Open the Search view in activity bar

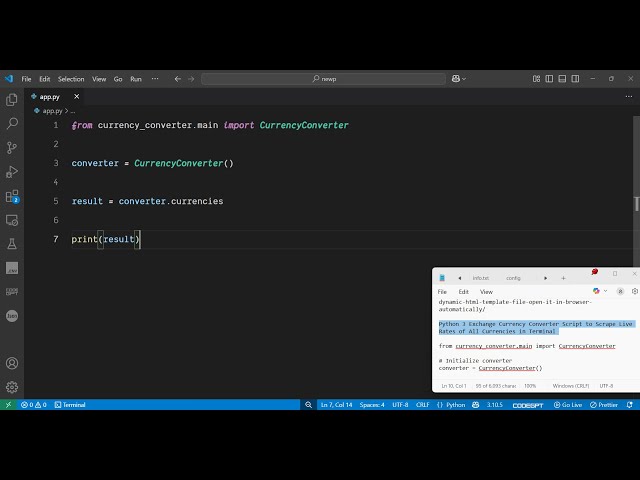click(12, 123)
